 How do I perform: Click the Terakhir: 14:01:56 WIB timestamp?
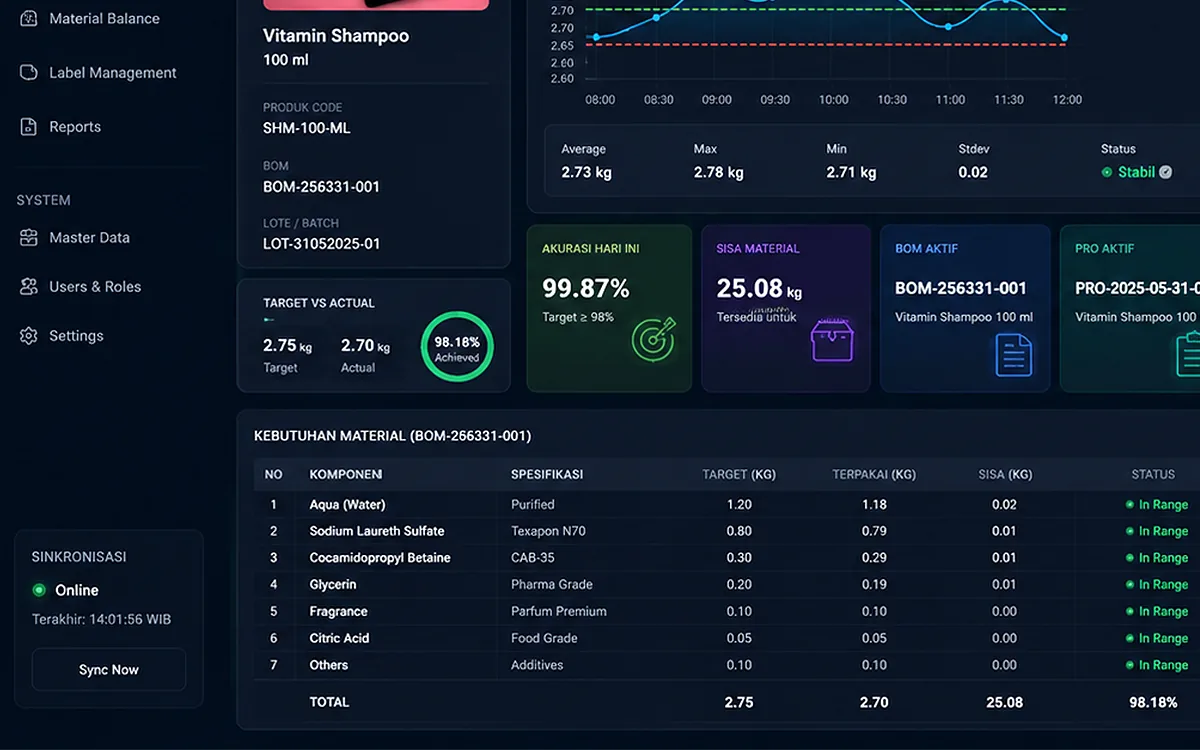pyautogui.click(x=101, y=620)
